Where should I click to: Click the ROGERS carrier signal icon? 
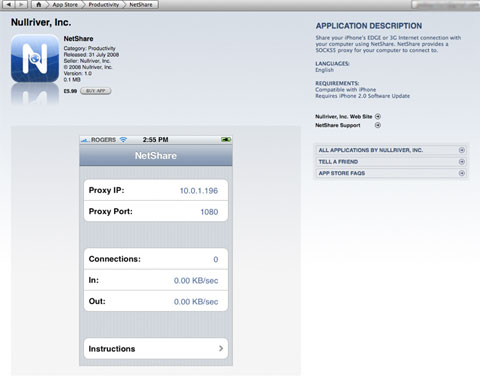[85, 140]
